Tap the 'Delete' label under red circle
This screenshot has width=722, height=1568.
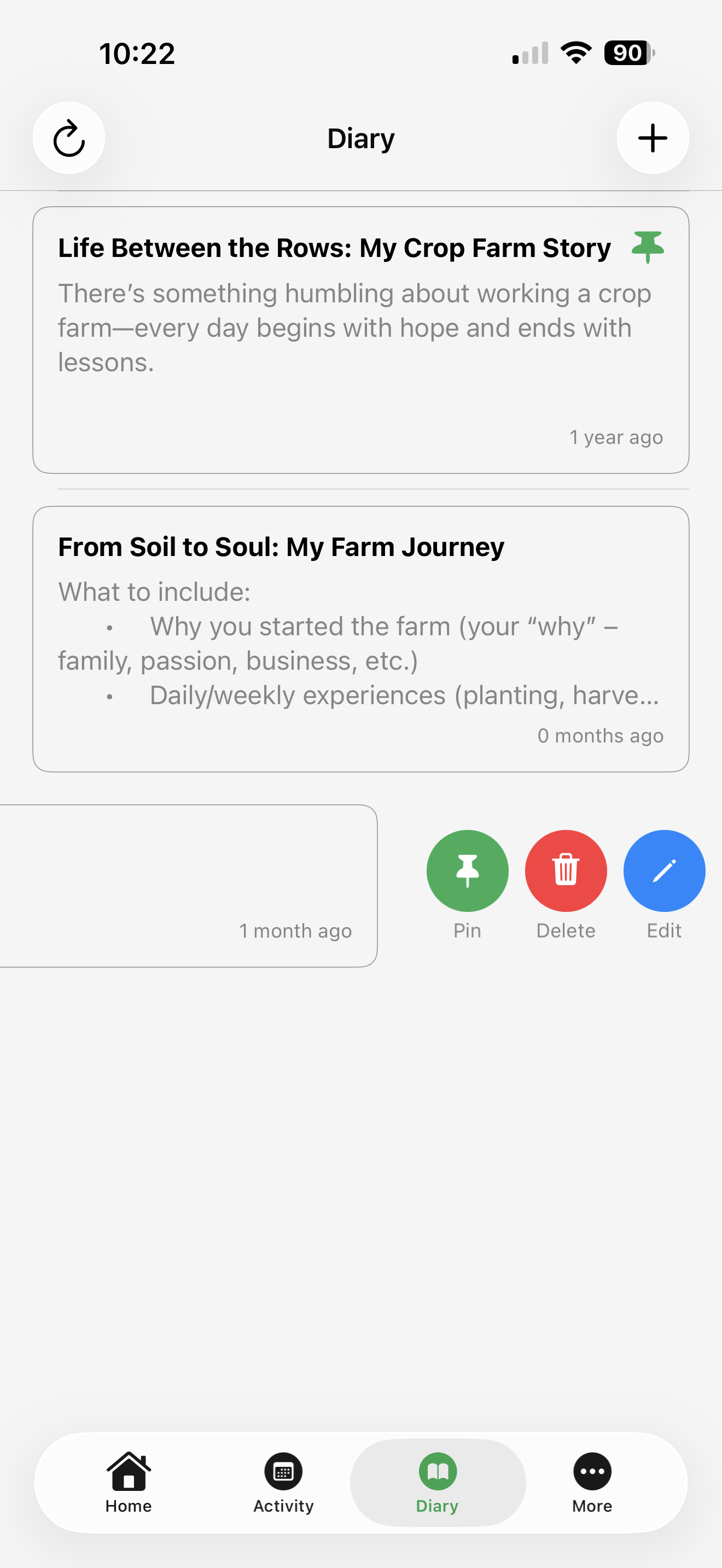tap(566, 931)
